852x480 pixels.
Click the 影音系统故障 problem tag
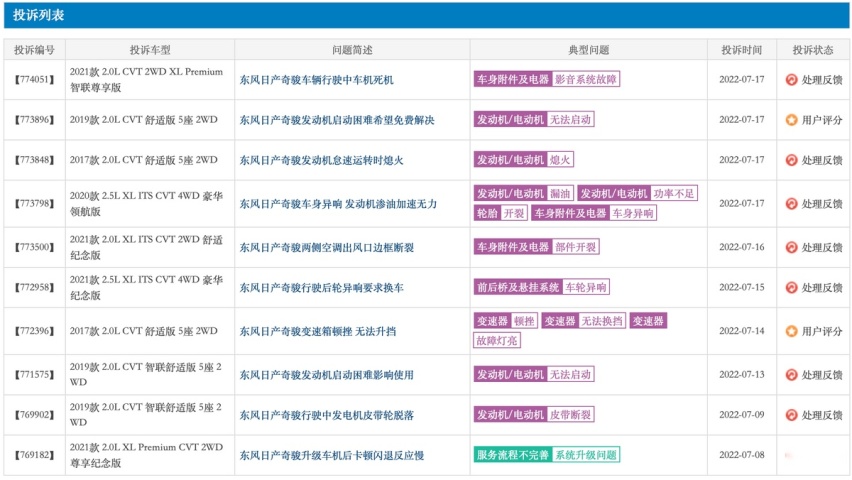(585, 79)
